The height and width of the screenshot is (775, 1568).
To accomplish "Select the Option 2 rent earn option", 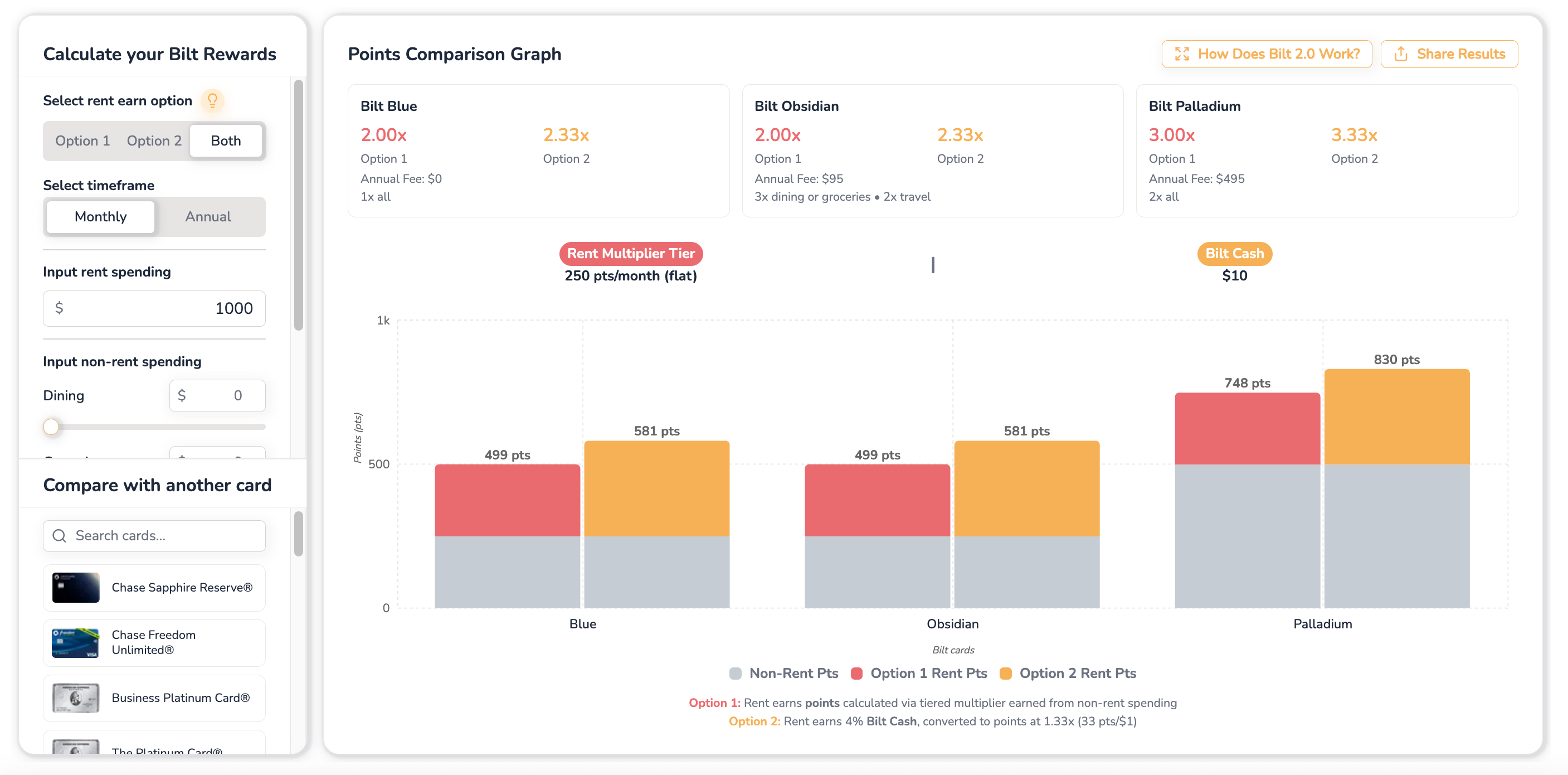I will tap(154, 141).
